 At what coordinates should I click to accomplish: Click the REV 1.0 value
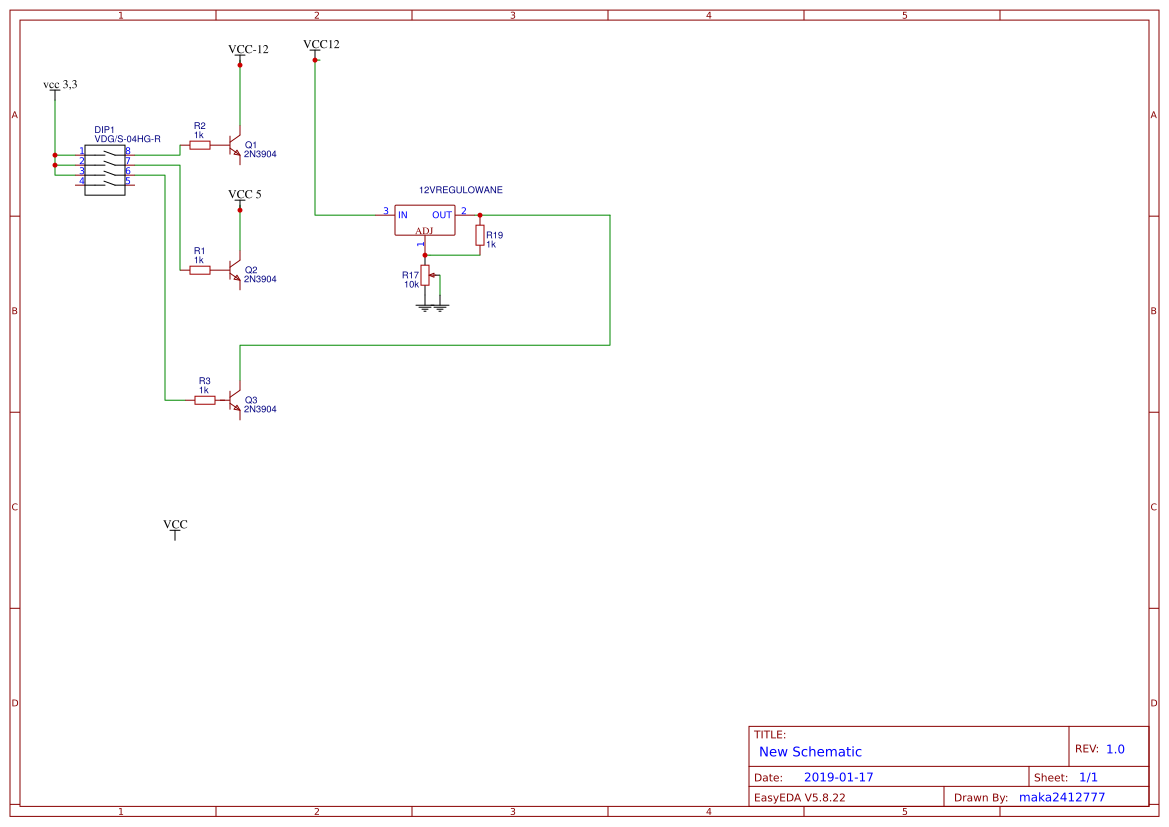[x=1115, y=749]
